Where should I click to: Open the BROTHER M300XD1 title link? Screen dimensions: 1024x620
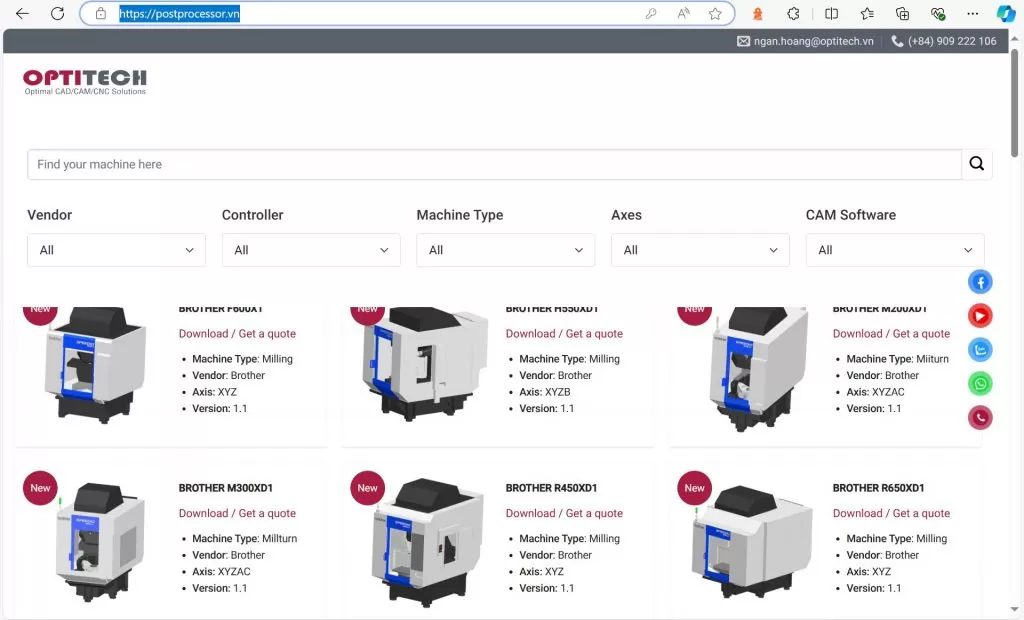(226, 488)
